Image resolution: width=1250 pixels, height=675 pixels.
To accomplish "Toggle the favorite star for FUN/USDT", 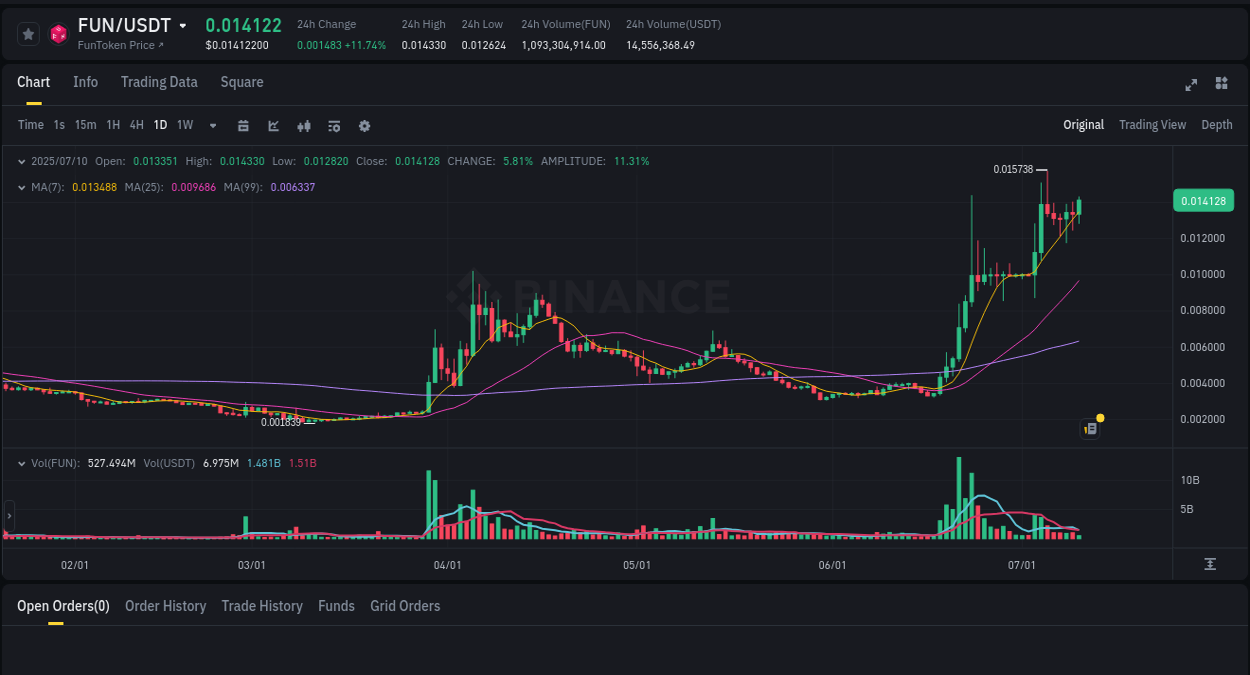I will (x=28, y=33).
